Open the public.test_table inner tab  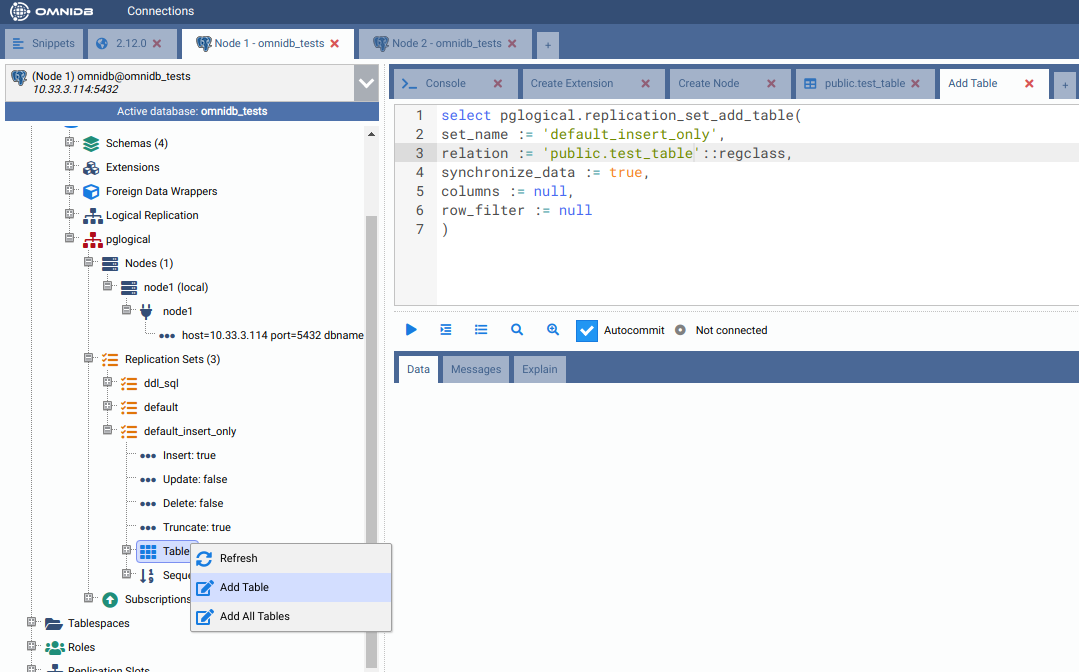point(864,83)
